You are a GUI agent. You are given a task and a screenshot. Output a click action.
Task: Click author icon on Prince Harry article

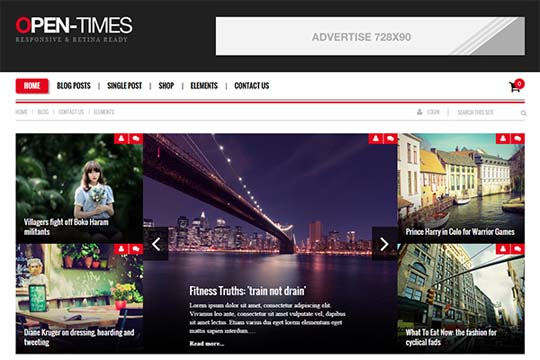pos(503,138)
